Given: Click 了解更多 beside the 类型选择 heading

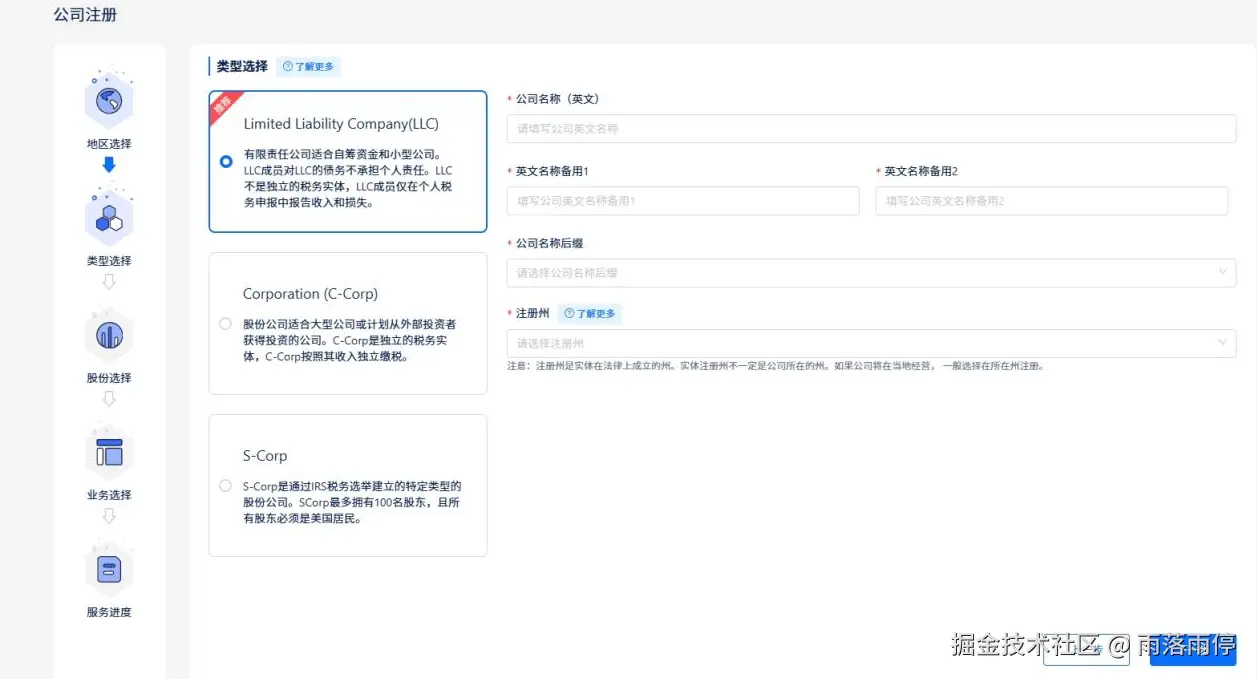Looking at the screenshot, I should (x=309, y=67).
